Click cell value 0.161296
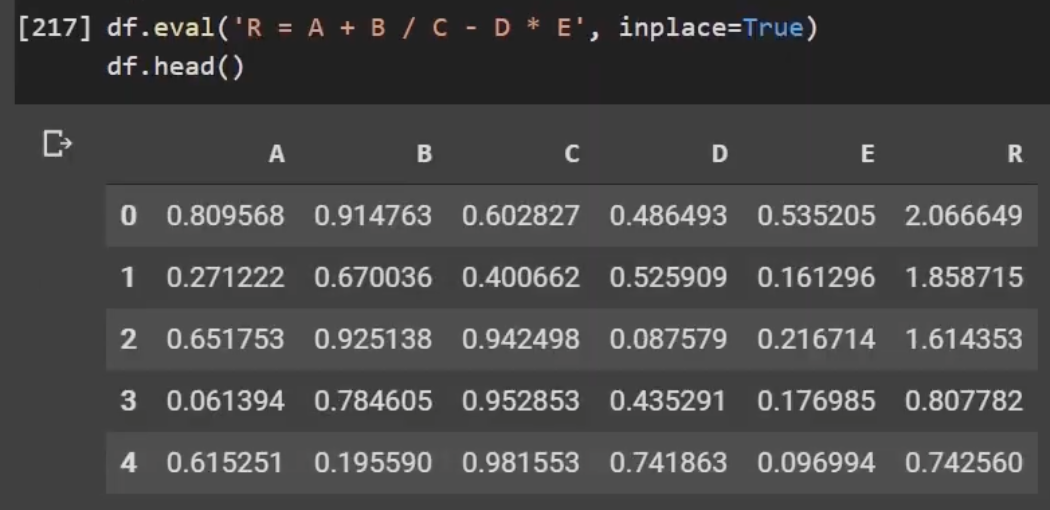Screen dimensions: 1050x510 pos(816,277)
